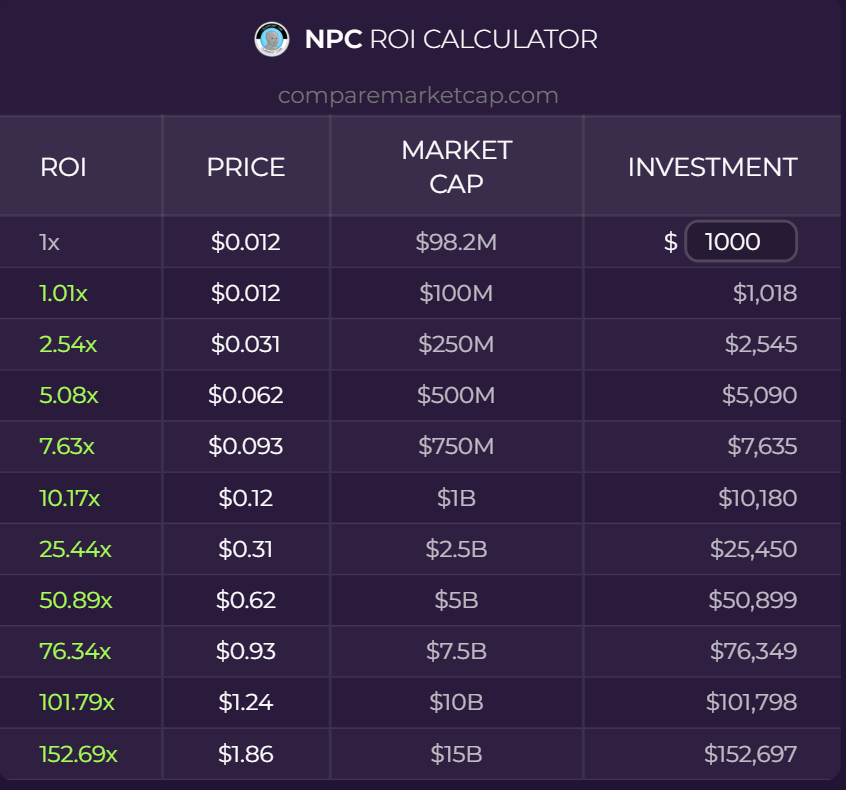Click the ROI column header
Image resolution: width=846 pixels, height=790 pixels.
pos(63,167)
